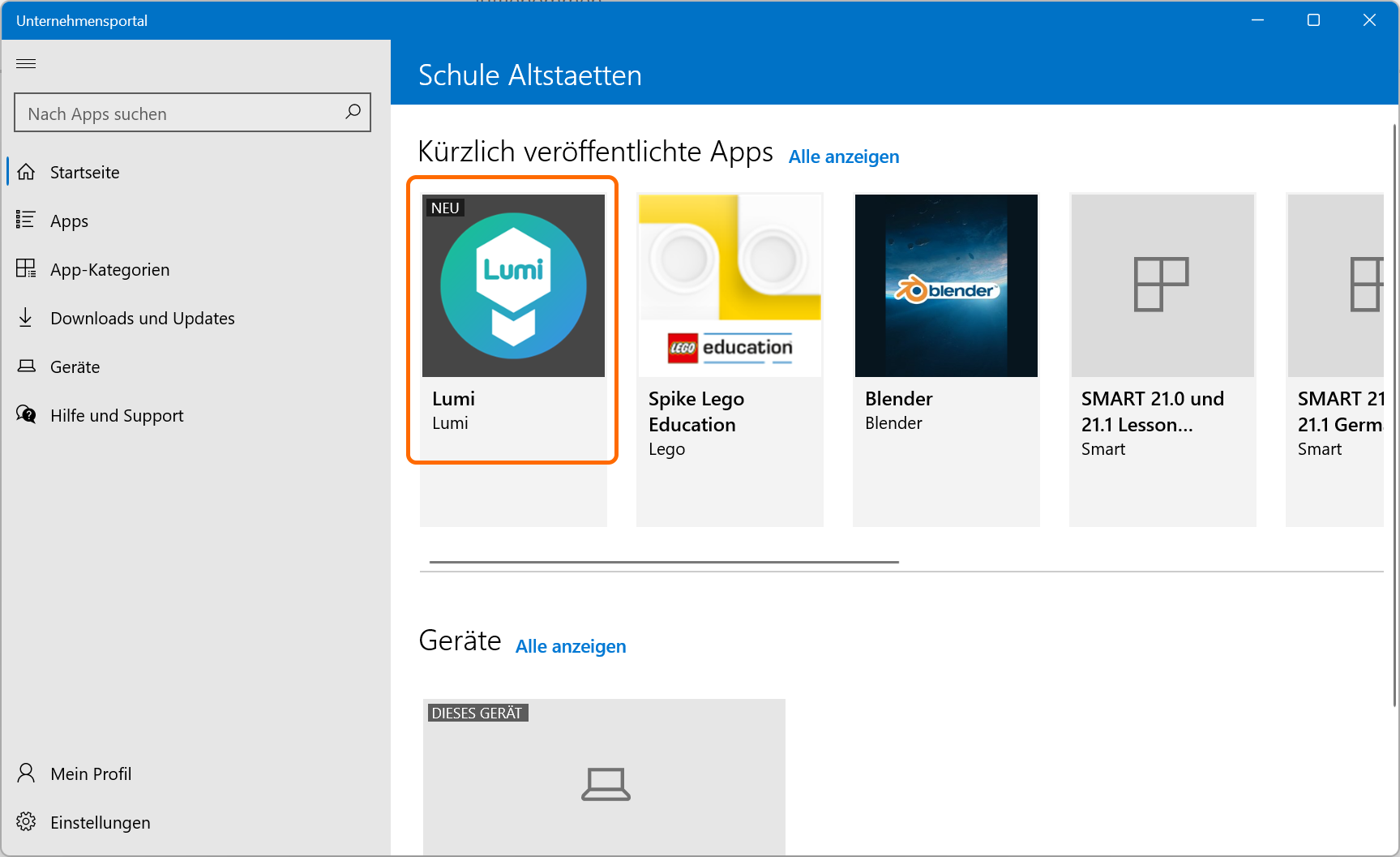Click the Hilfe und Support chat icon
1400x857 pixels.
pos(26,414)
